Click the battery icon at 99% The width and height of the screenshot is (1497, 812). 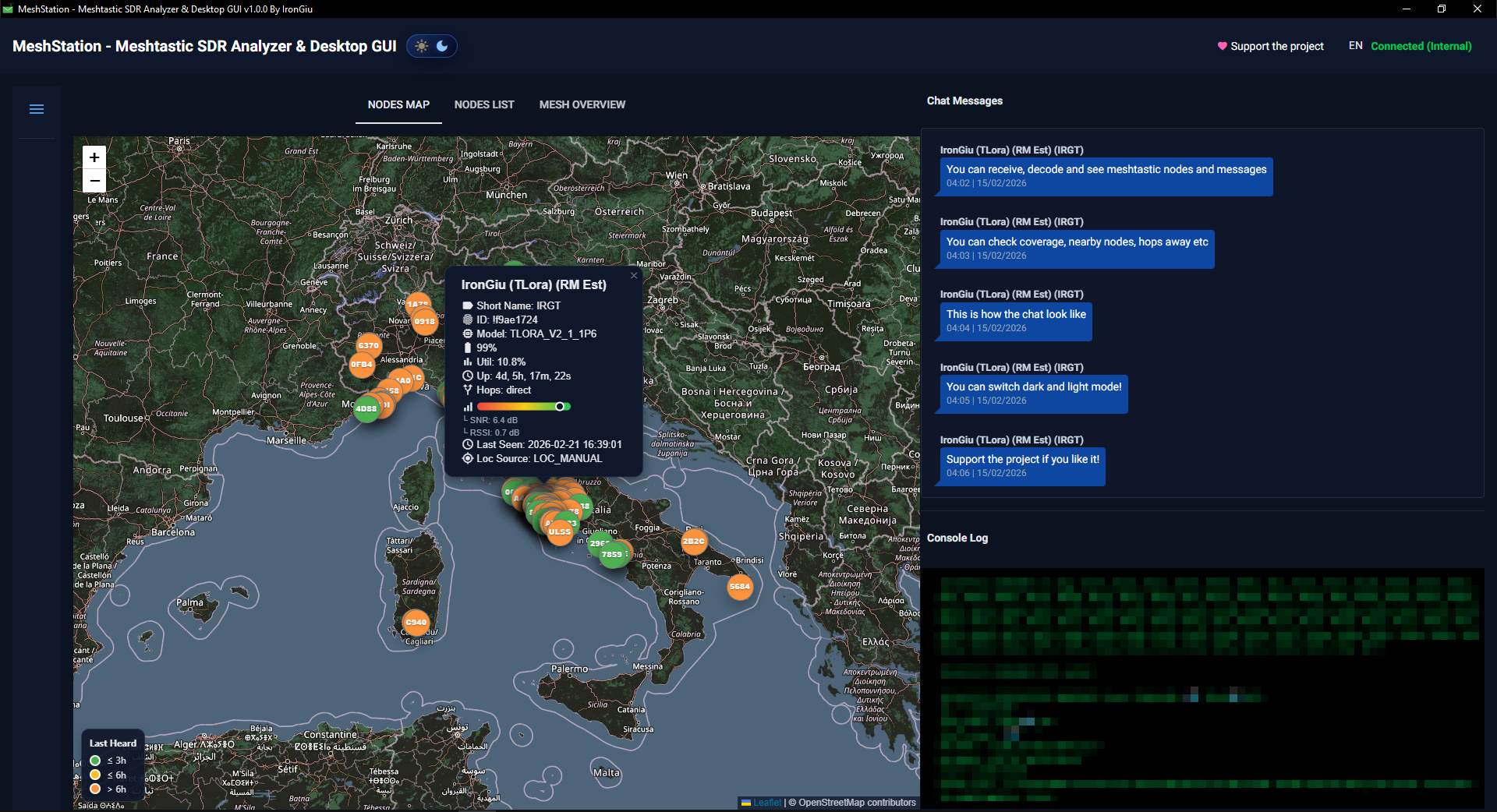pyautogui.click(x=468, y=348)
